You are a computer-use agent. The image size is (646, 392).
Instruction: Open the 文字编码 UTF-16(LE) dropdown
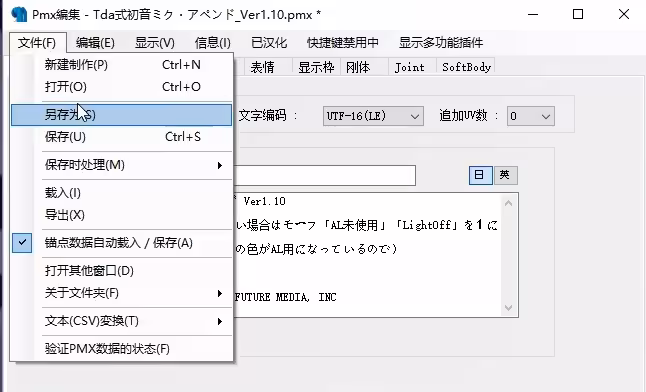tap(373, 116)
